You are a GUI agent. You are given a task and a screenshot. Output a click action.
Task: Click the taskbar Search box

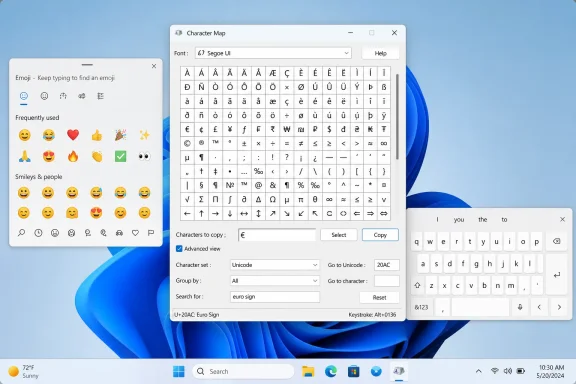[x=243, y=372]
